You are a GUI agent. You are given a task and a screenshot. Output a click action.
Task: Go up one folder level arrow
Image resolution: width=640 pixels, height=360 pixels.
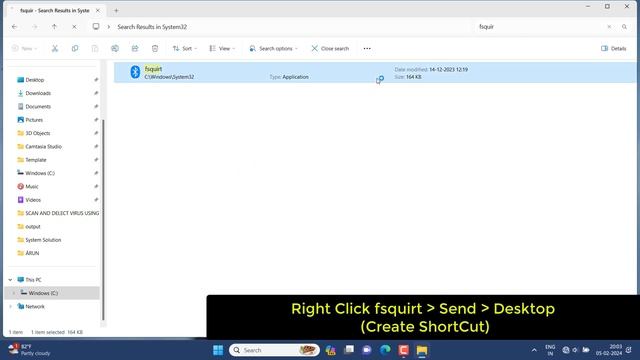[54, 27]
